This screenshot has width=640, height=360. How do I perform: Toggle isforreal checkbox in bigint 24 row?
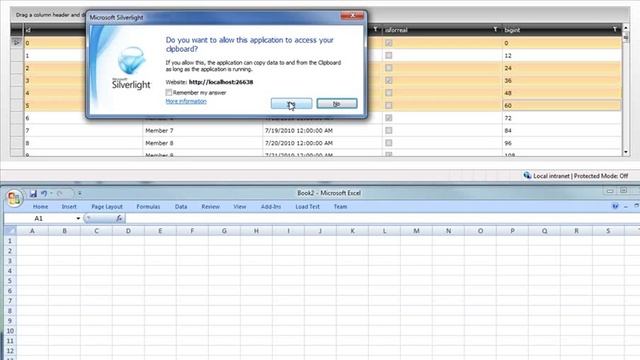tap(389, 68)
